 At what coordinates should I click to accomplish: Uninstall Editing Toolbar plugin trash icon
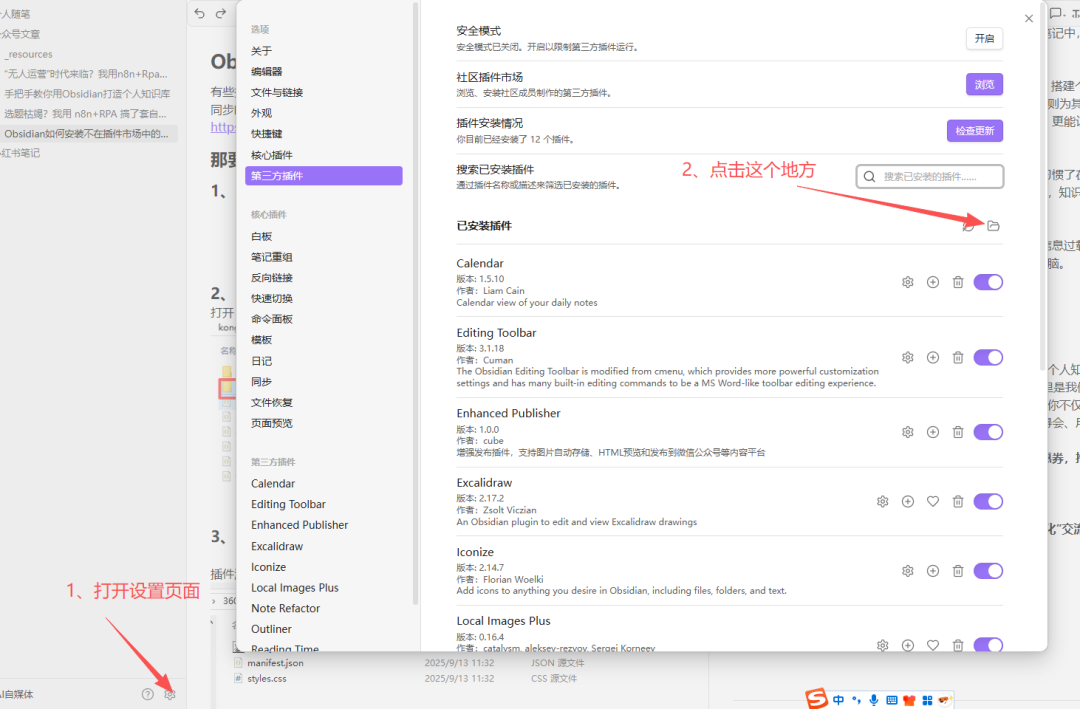(957, 358)
